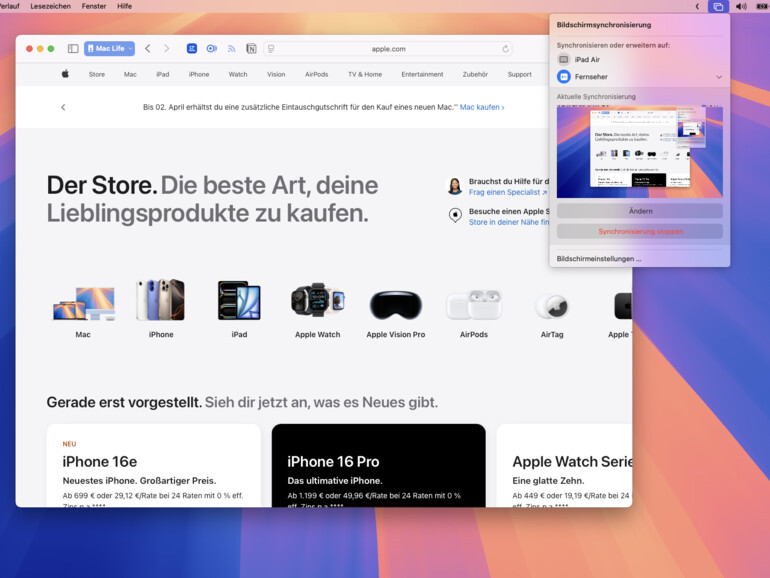
Task: Click the battery icon in the menu bar
Action: coord(763,6)
